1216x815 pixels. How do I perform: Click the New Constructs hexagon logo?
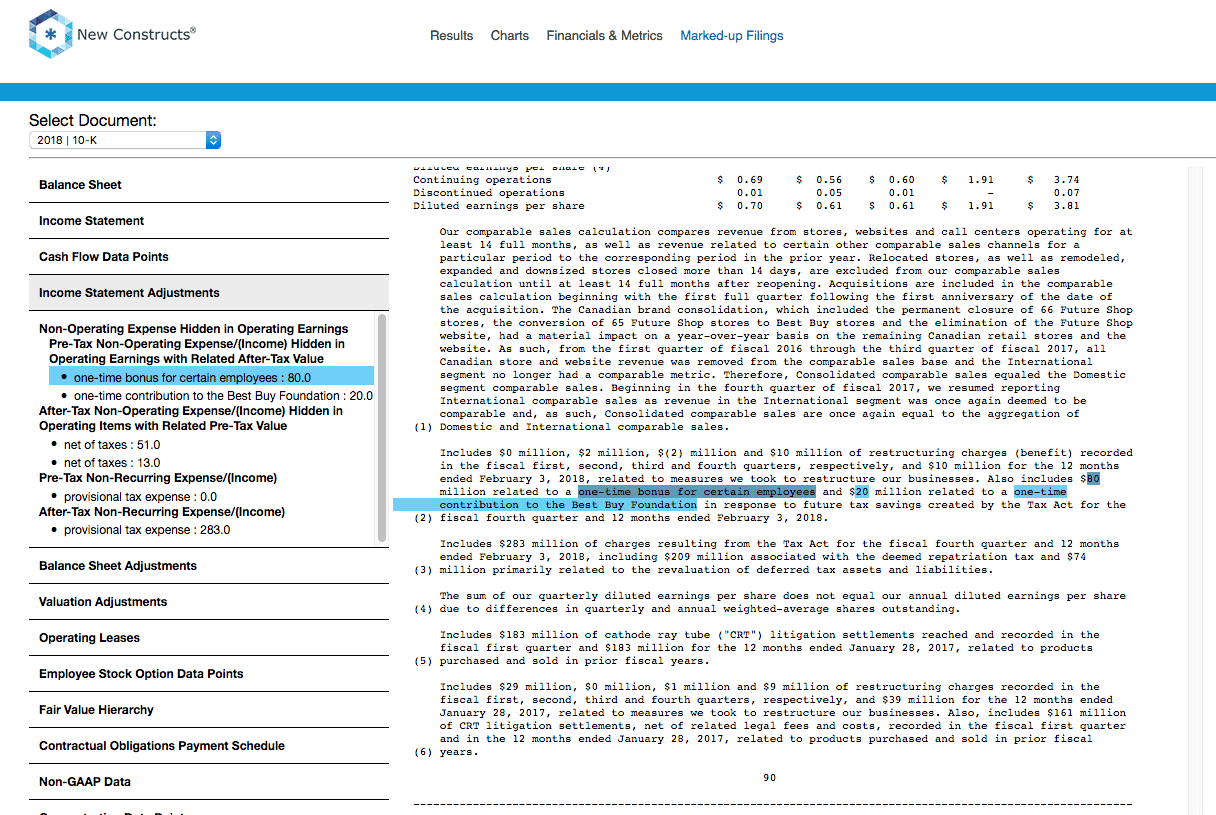pyautogui.click(x=50, y=35)
